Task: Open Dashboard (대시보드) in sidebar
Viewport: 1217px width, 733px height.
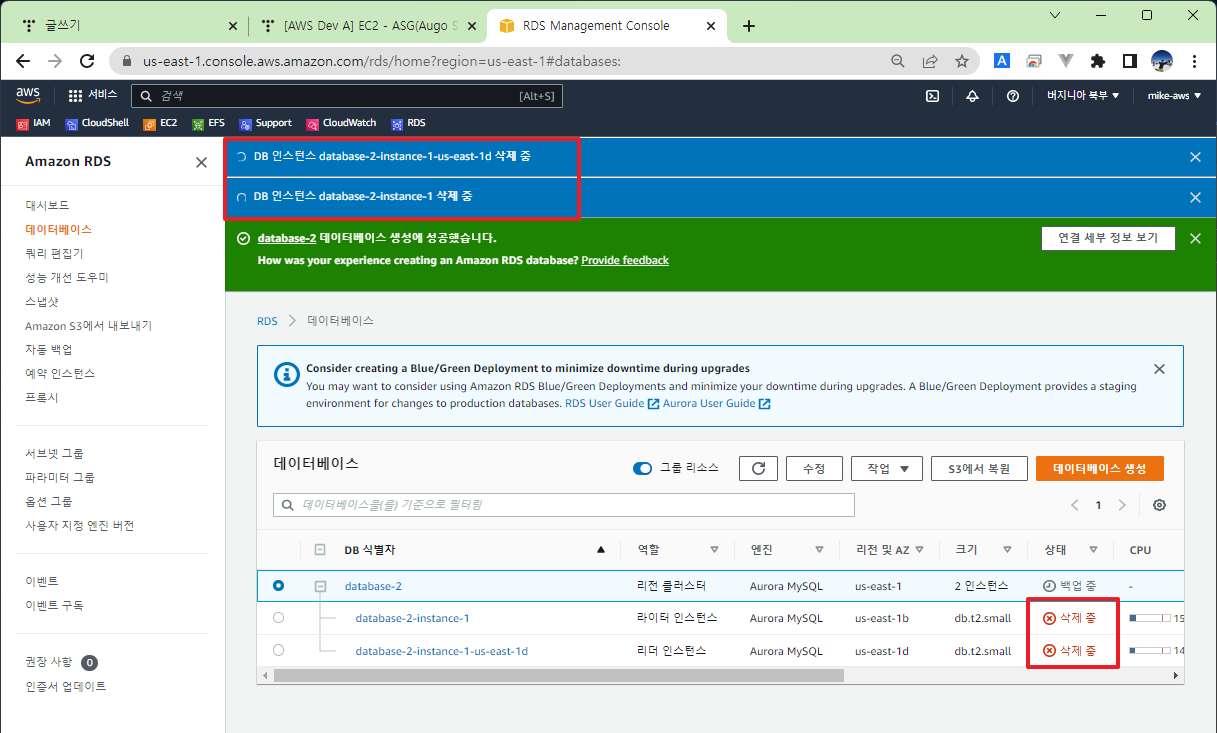Action: (x=47, y=205)
